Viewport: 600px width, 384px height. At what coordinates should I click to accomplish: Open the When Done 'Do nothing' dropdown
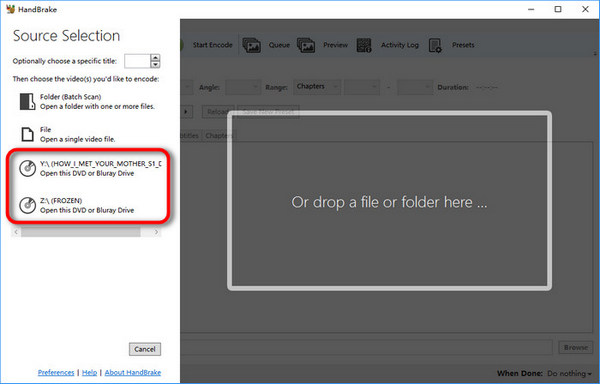(569, 373)
